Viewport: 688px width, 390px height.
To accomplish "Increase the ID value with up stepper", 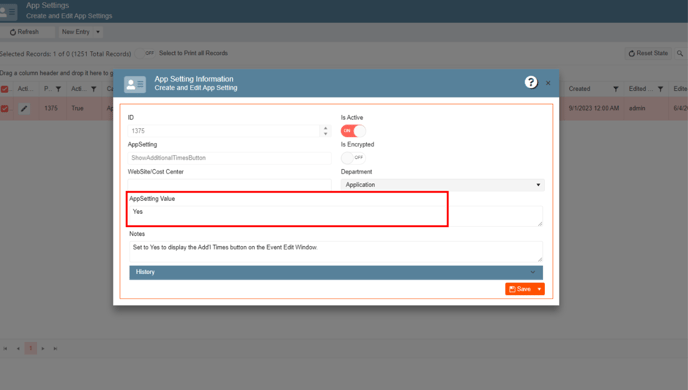I will coord(326,128).
